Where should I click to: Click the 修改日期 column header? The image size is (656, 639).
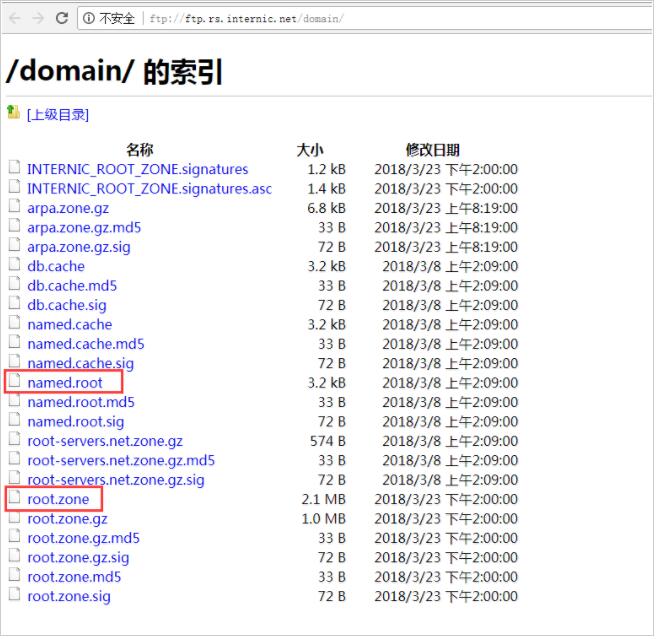pyautogui.click(x=433, y=150)
